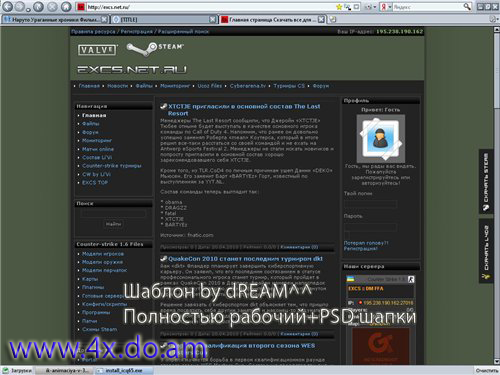Click the guest avatar picture in Профиль
The height and width of the screenshot is (375, 500).
(x=381, y=139)
